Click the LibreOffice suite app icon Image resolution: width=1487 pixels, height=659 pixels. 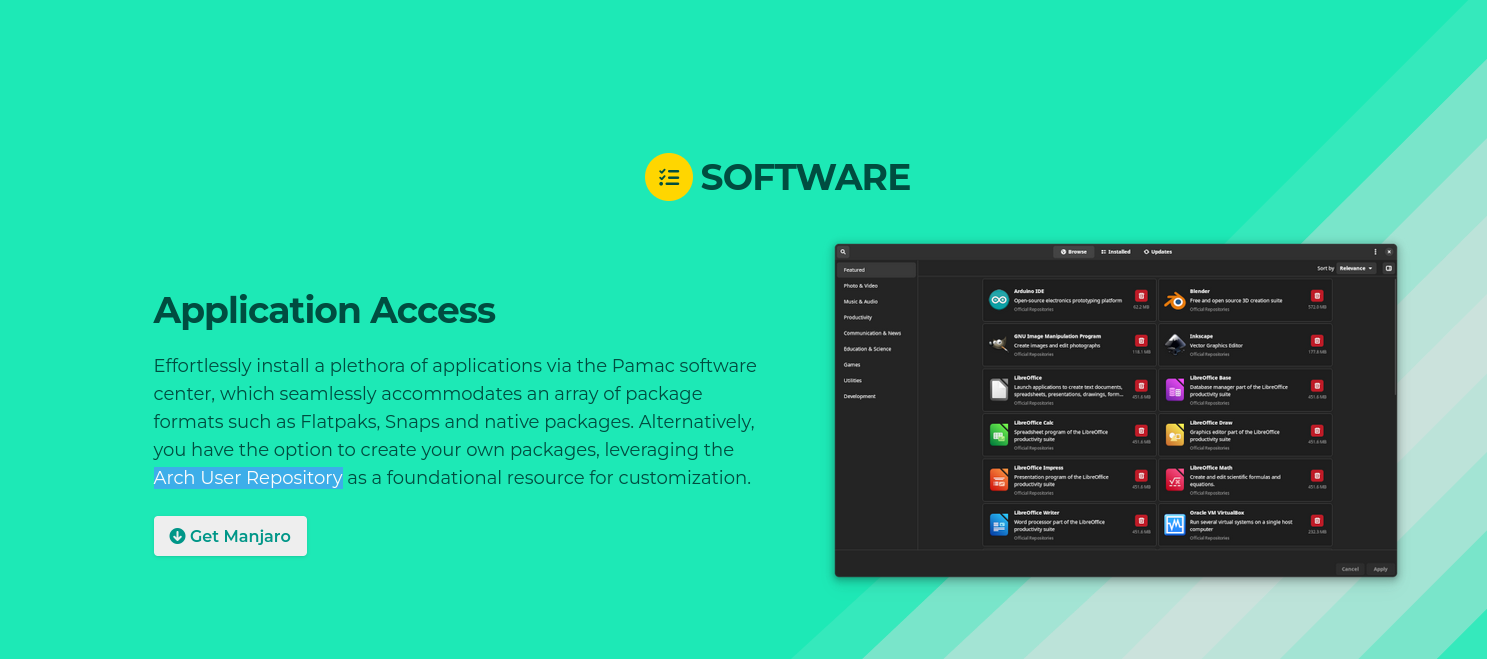pos(999,389)
